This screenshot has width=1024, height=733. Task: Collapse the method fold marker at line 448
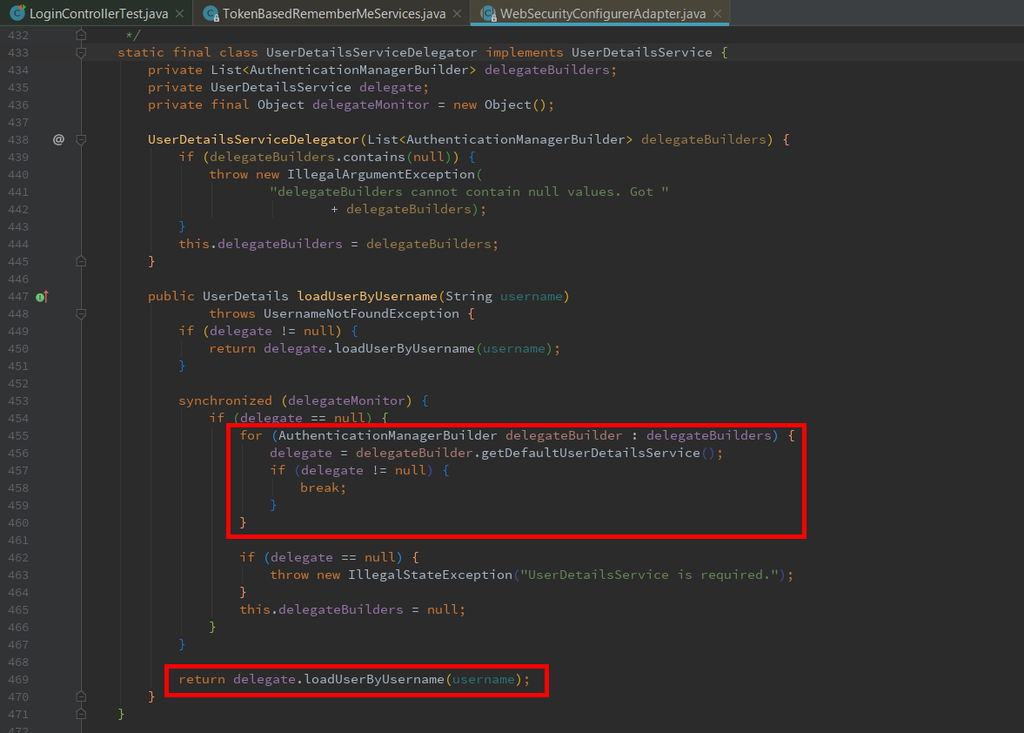pyautogui.click(x=81, y=314)
